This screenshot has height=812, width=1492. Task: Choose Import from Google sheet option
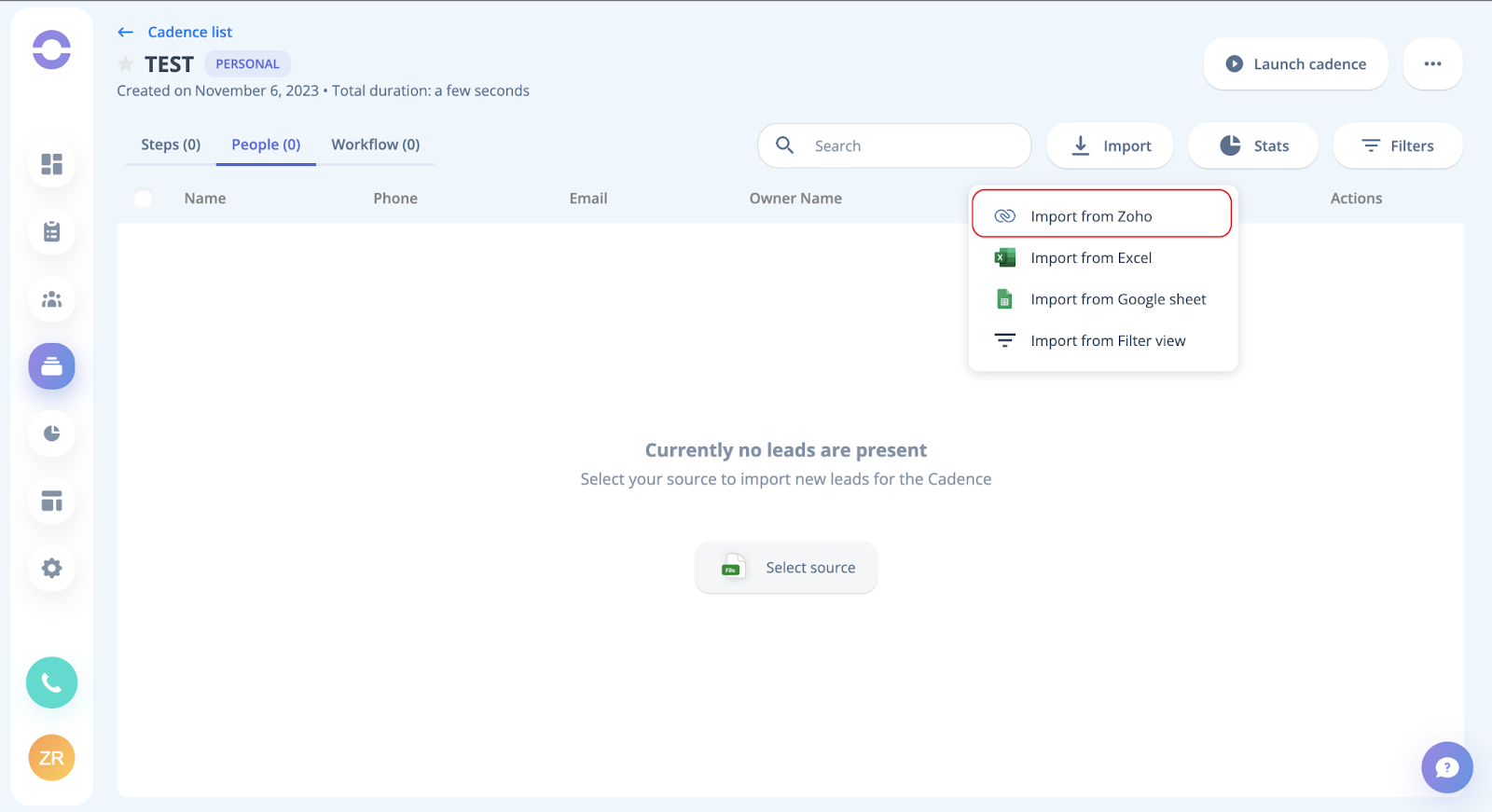[x=1117, y=299]
